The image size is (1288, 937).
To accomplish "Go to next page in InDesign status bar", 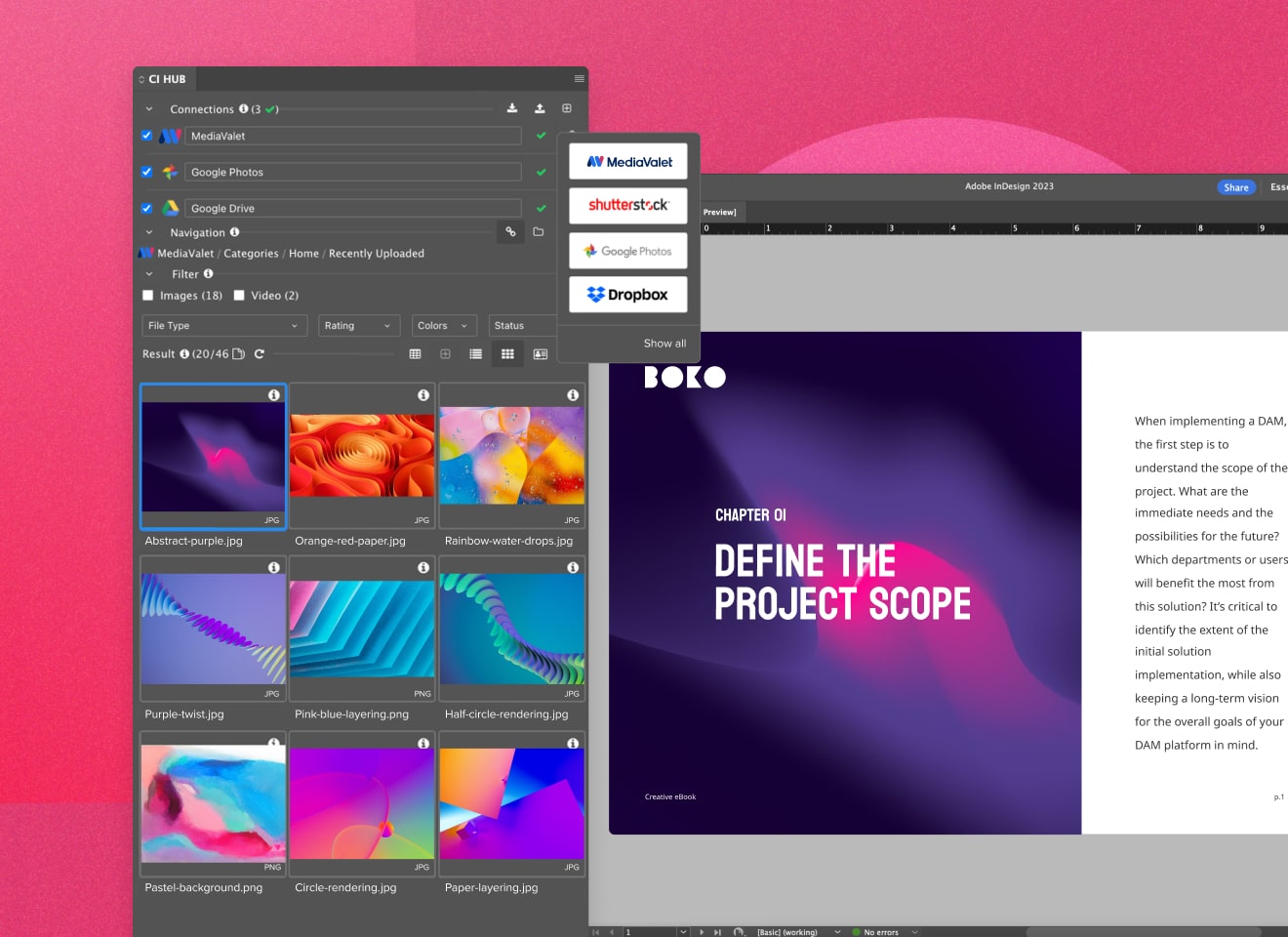I will point(702,932).
